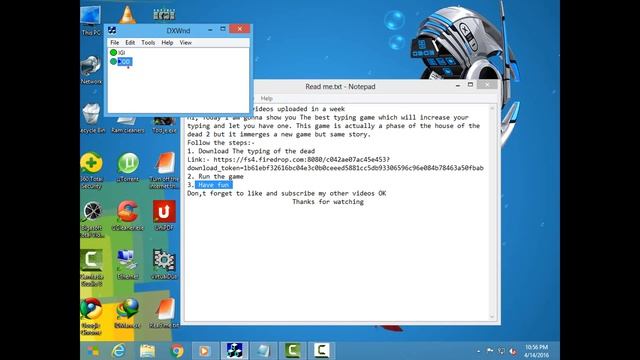Open the uTorrent desktop icon
The height and width of the screenshot is (360, 640).
(128, 167)
